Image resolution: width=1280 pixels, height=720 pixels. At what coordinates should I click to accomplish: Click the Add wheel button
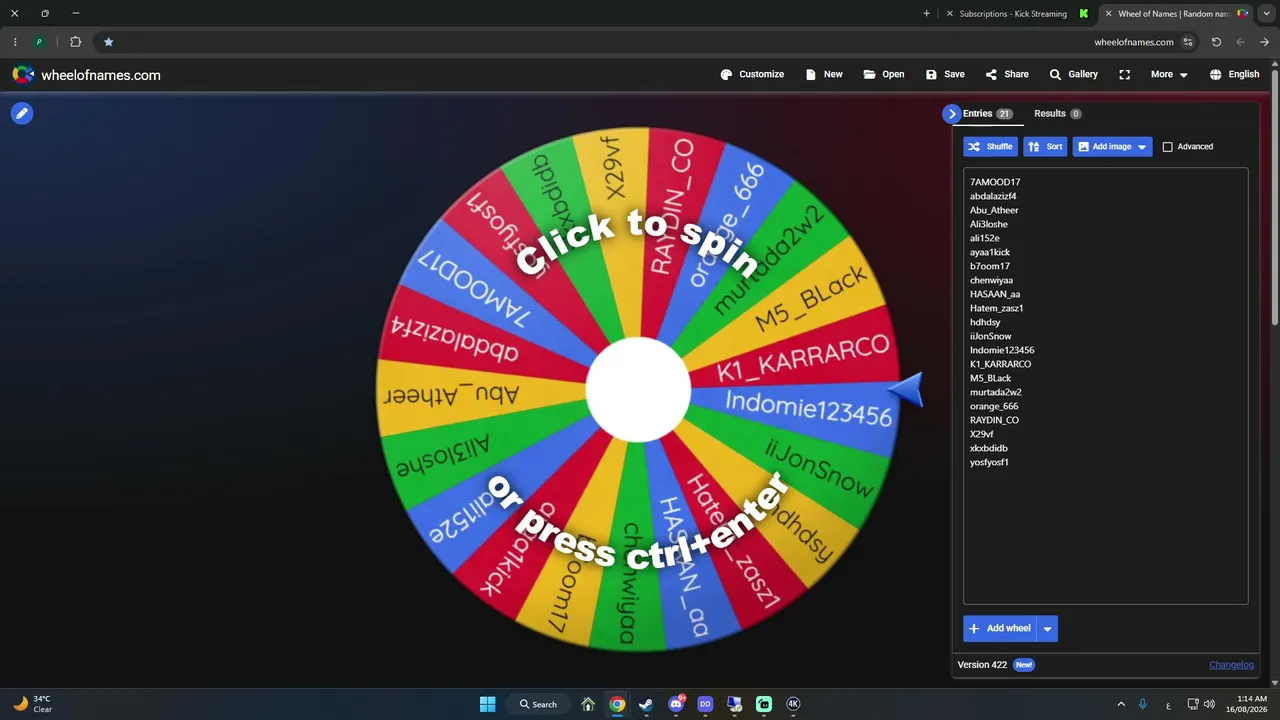999,628
